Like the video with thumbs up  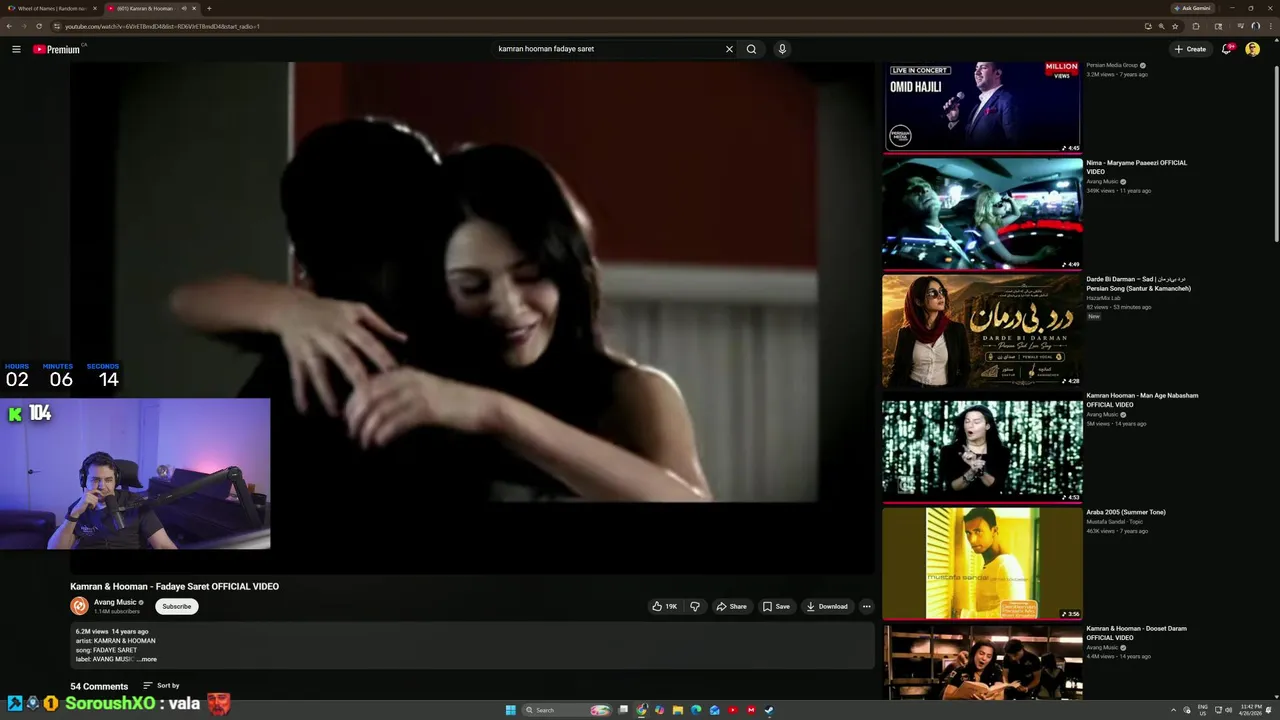(665, 606)
